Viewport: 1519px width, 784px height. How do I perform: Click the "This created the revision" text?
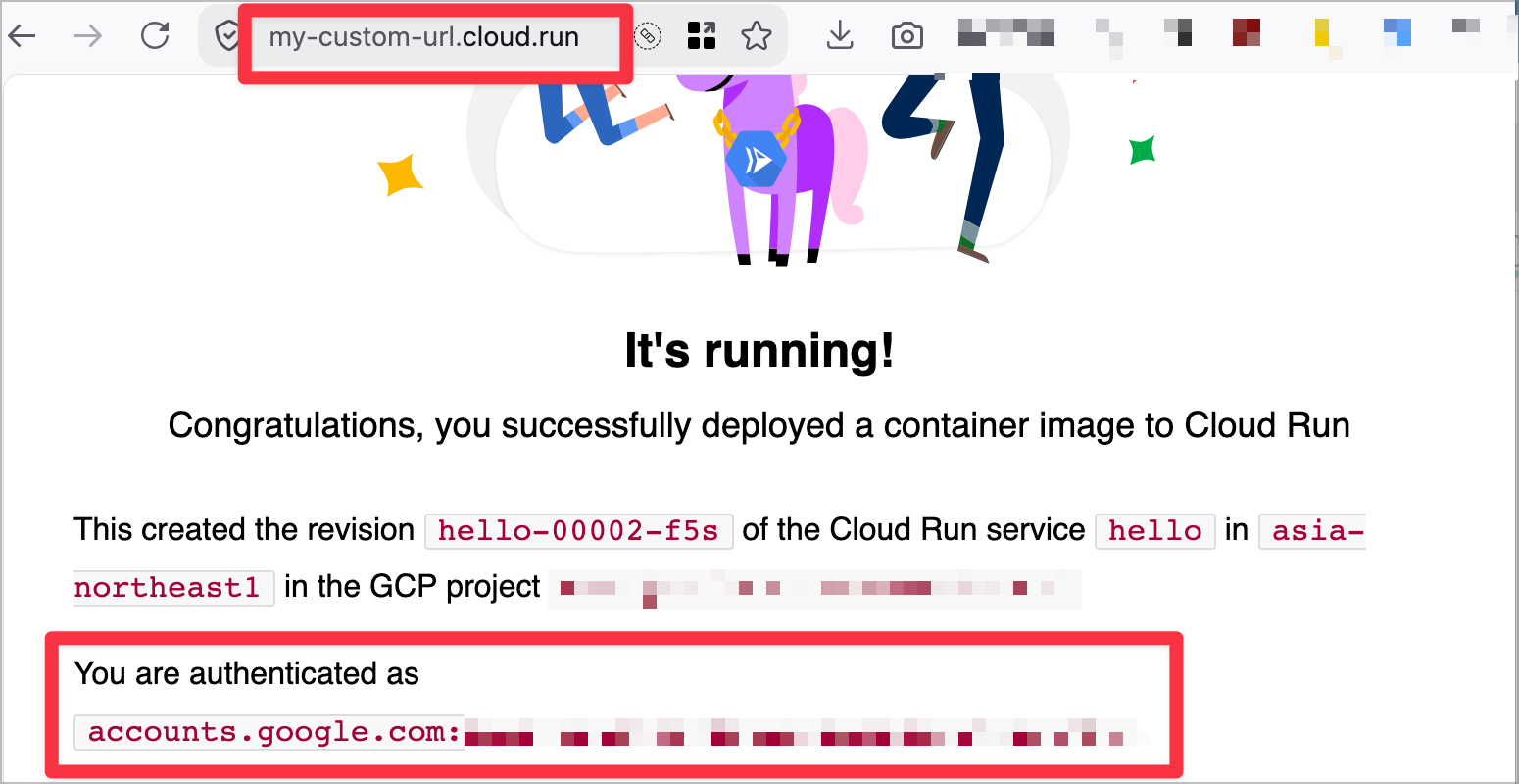[x=244, y=530]
